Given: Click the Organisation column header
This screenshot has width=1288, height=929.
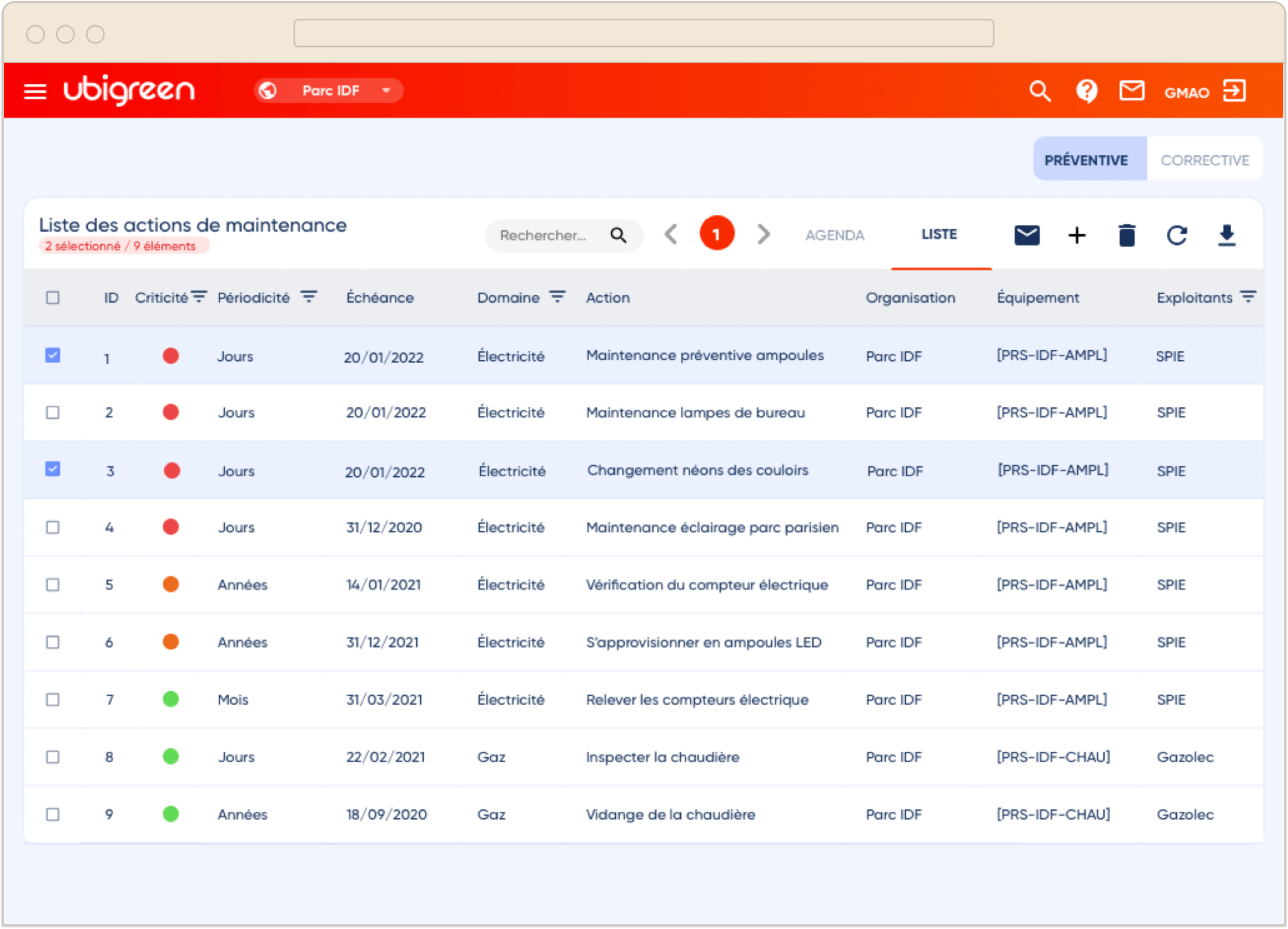Looking at the screenshot, I should point(910,298).
